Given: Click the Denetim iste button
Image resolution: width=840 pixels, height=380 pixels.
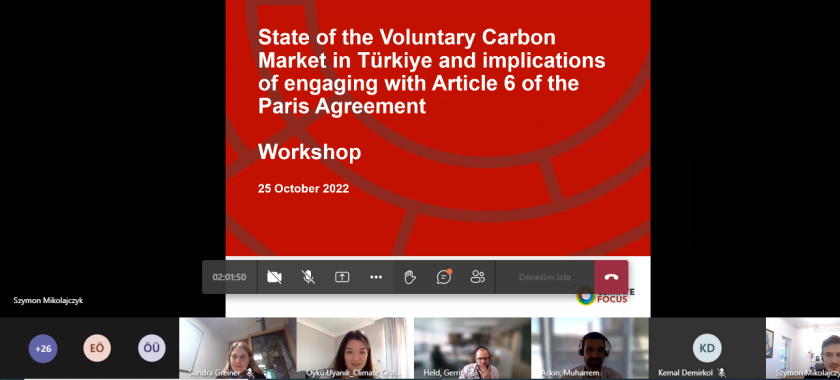Looking at the screenshot, I should [545, 277].
